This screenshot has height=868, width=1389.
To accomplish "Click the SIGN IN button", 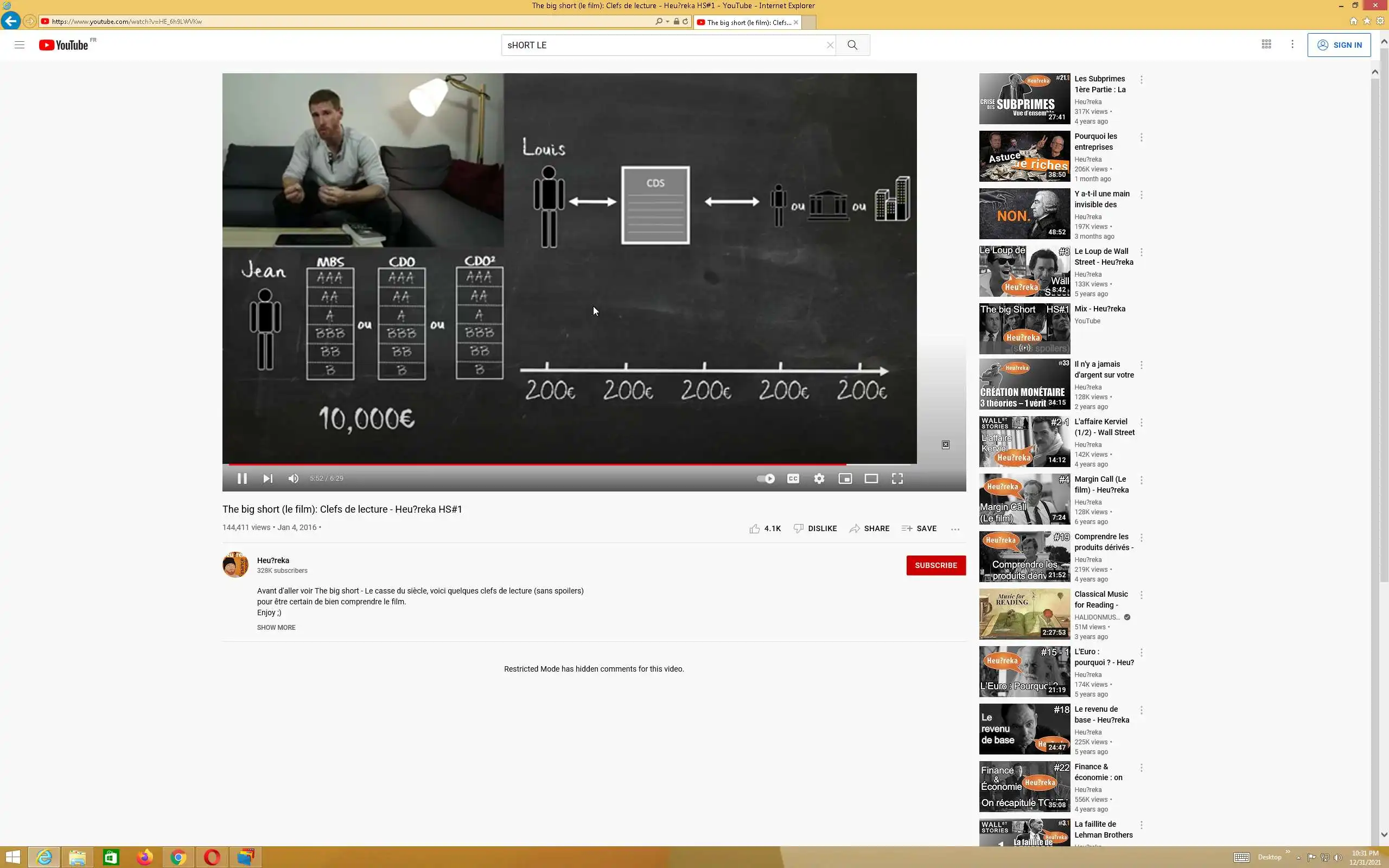I will (1339, 45).
